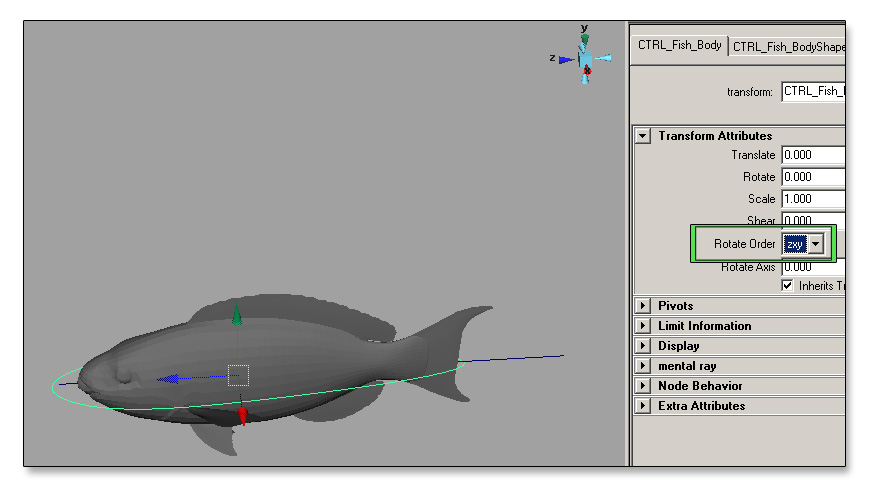The height and width of the screenshot is (492, 869).
Task: Expand the Pivots section
Action: click(643, 306)
